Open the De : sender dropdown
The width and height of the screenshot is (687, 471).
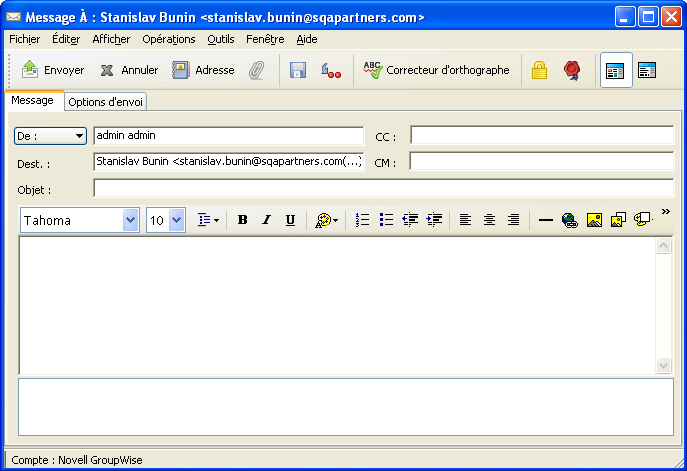click(50, 136)
